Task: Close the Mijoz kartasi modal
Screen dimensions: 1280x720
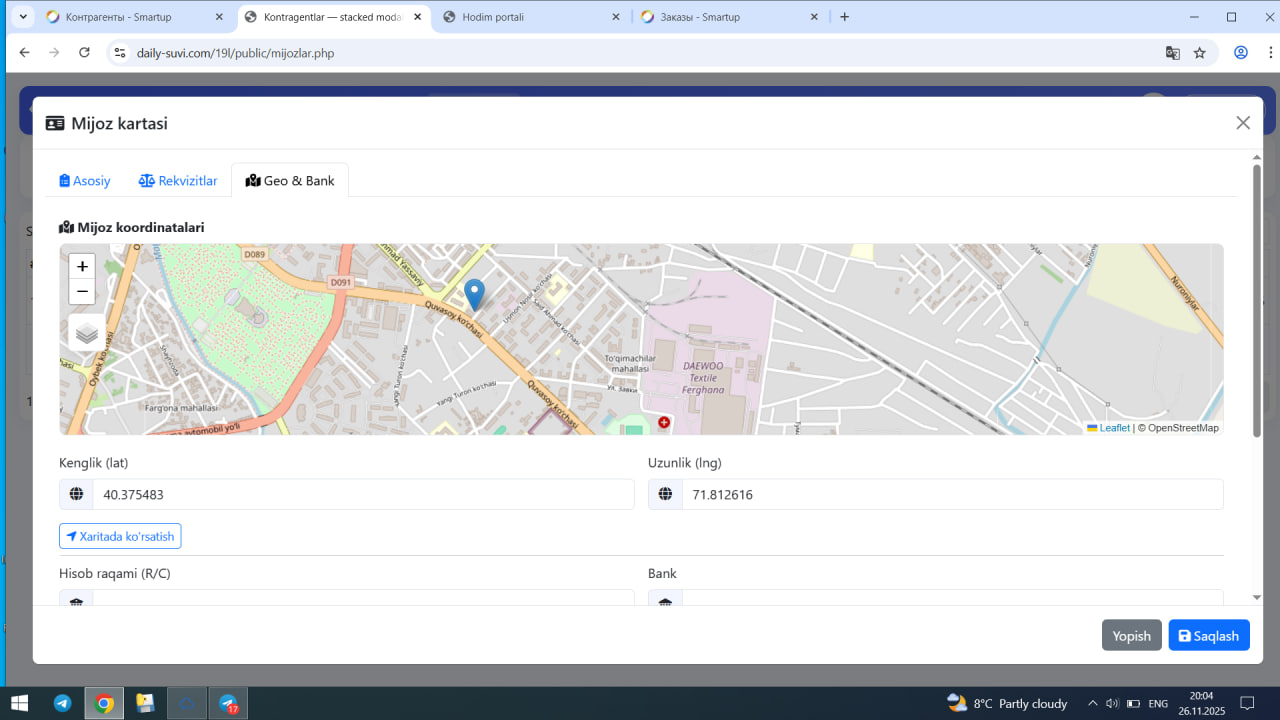Action: (1243, 123)
